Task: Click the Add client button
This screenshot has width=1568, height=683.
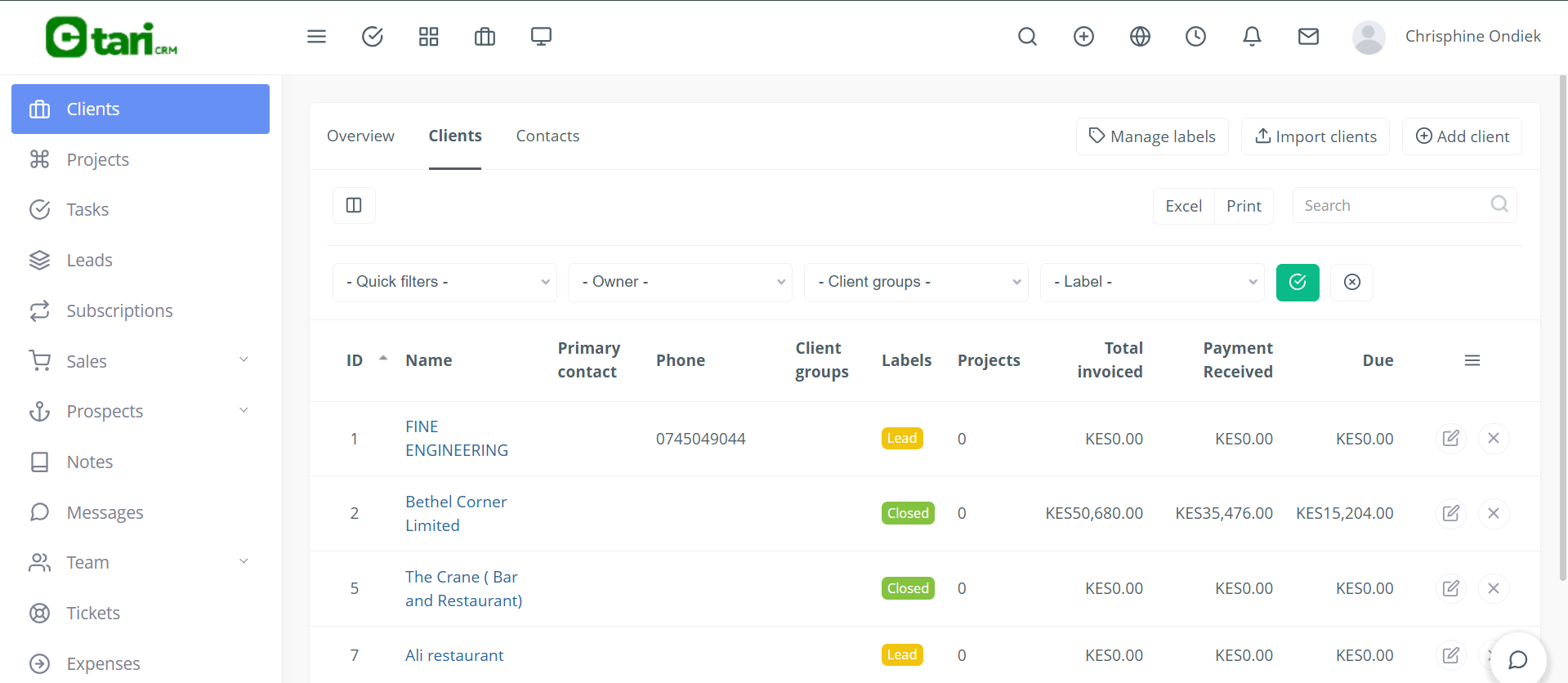Action: click(x=1462, y=136)
